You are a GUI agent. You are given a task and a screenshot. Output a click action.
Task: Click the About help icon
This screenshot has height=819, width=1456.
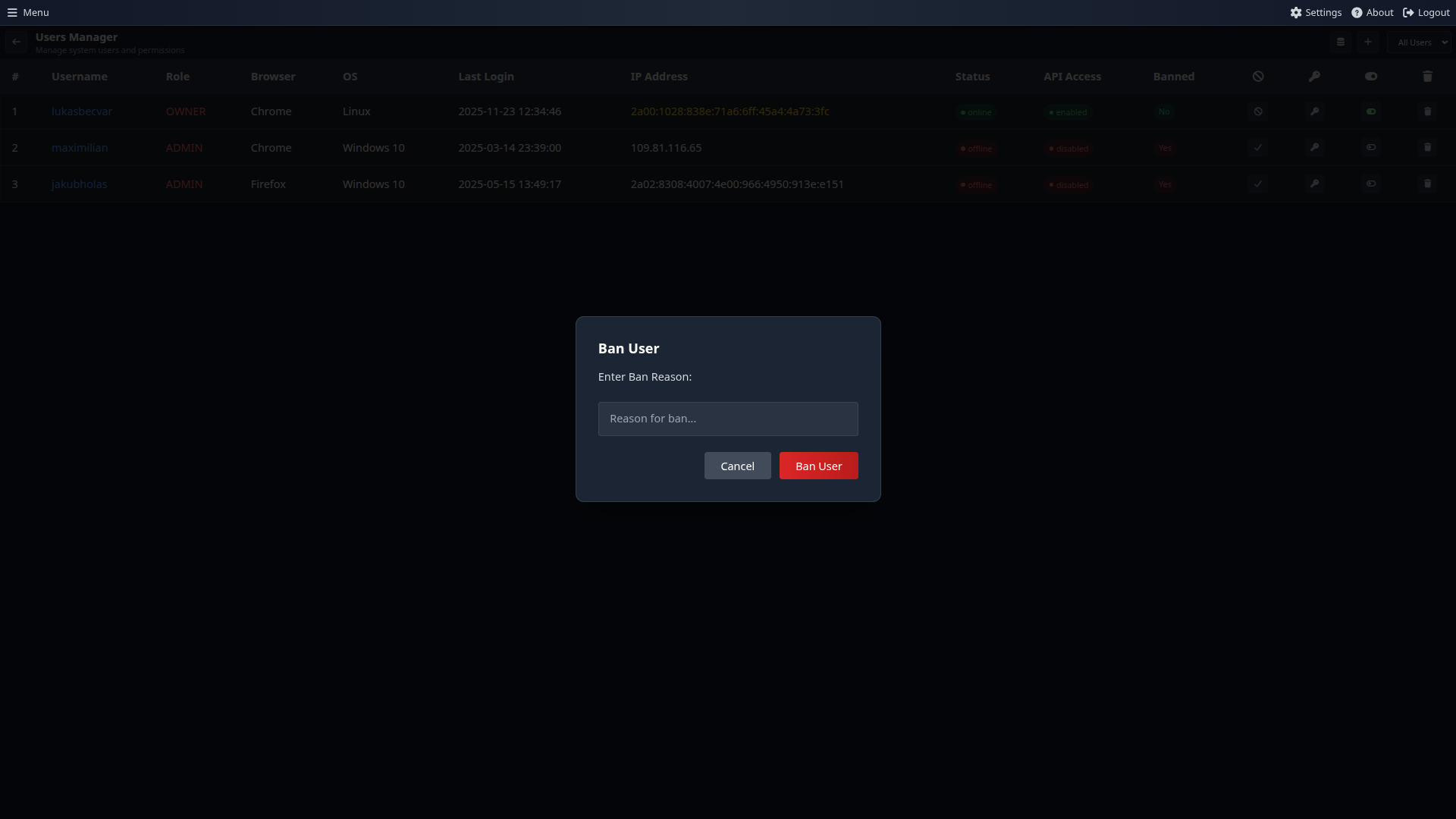point(1357,12)
